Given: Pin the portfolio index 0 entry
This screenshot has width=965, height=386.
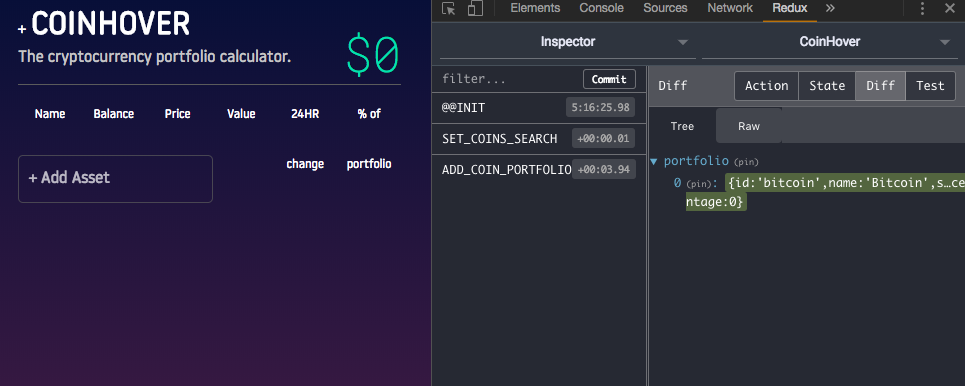Looking at the screenshot, I should [699, 184].
